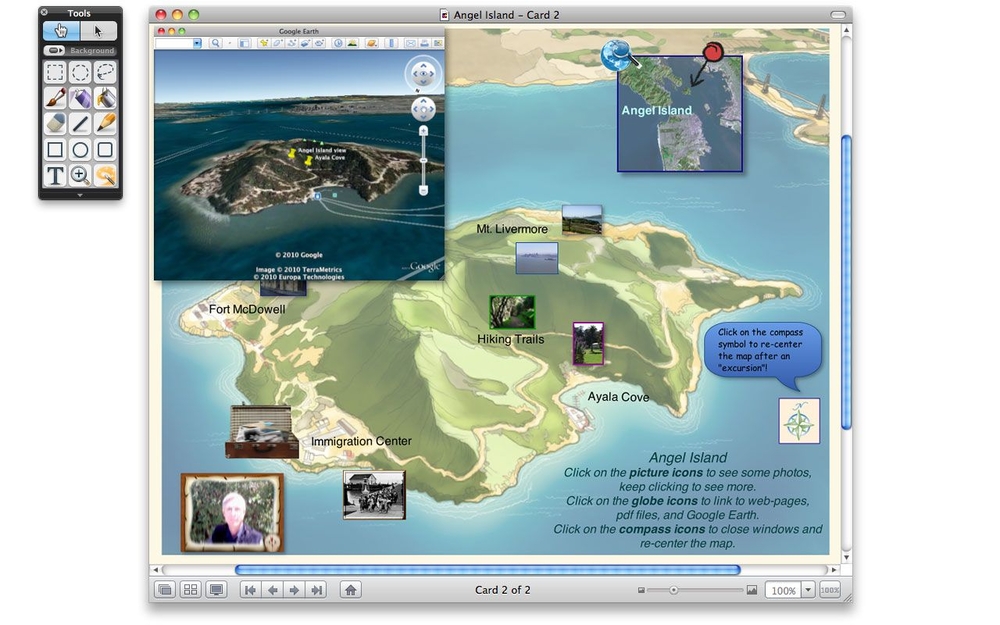Select the arrow pointer Edit tool
The width and height of the screenshot is (1000, 625).
[98, 31]
